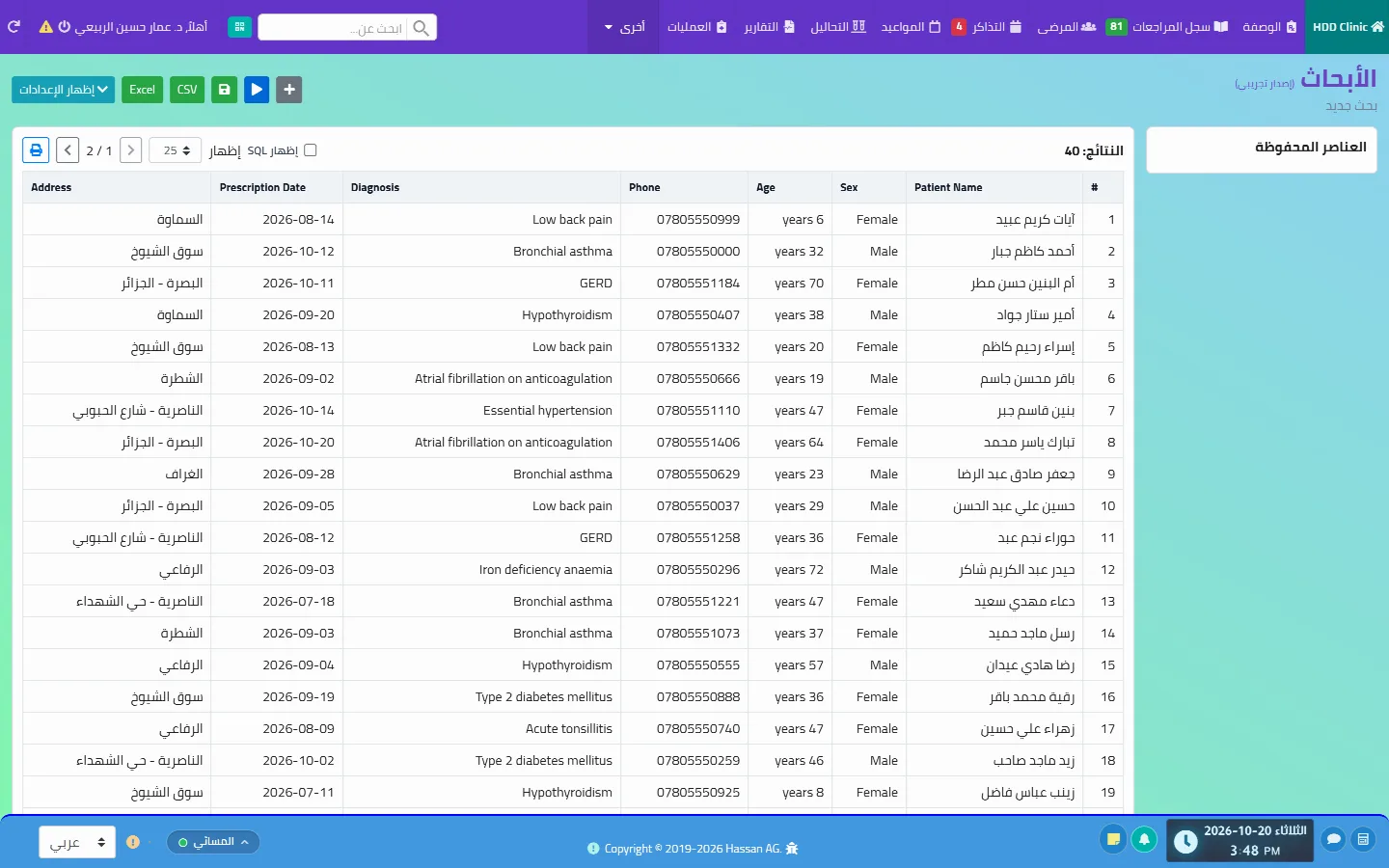This screenshot has width=1389, height=868.
Task: Click the orange exclamation icon in footer
Action: click(x=133, y=842)
